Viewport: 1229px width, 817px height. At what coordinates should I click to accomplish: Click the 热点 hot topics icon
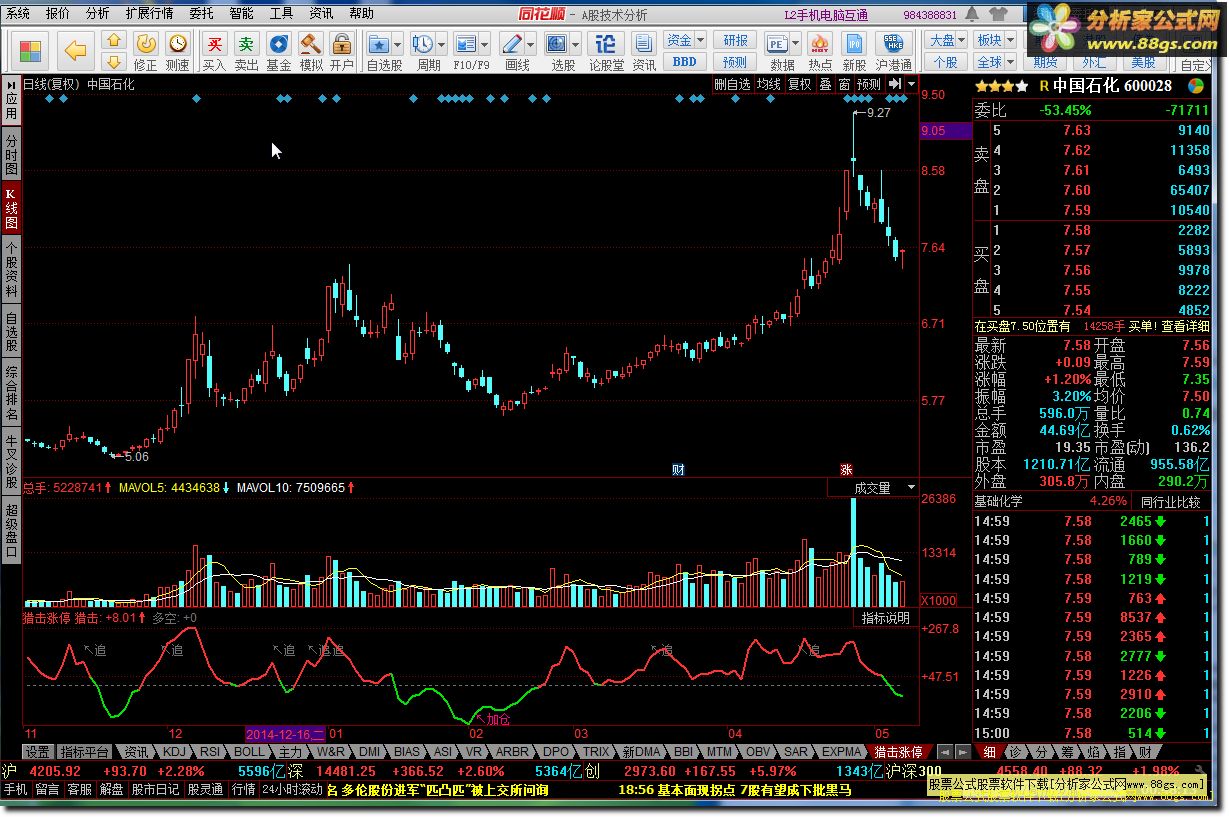pyautogui.click(x=820, y=51)
